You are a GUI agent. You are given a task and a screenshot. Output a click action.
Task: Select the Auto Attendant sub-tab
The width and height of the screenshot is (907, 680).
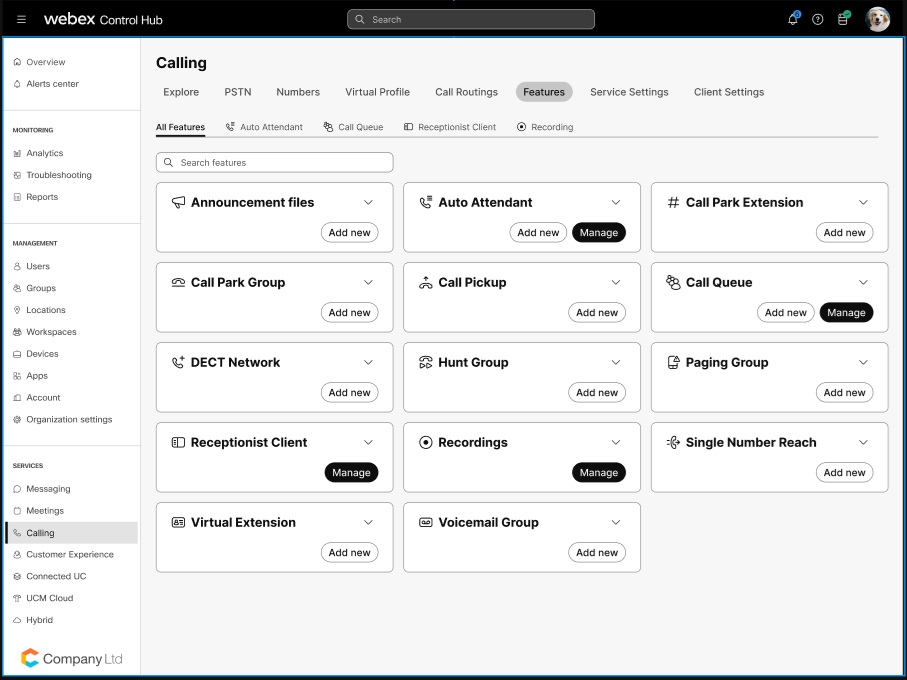[264, 127]
